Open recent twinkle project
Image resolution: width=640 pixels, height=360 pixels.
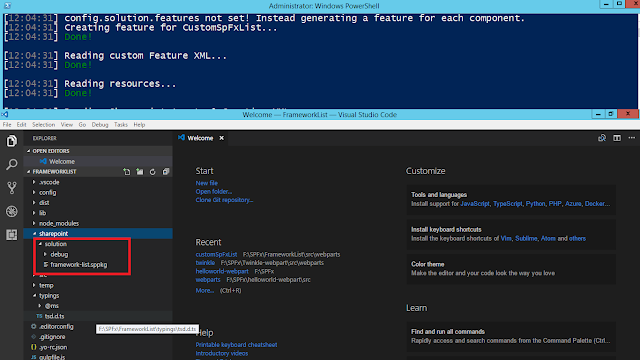205,263
